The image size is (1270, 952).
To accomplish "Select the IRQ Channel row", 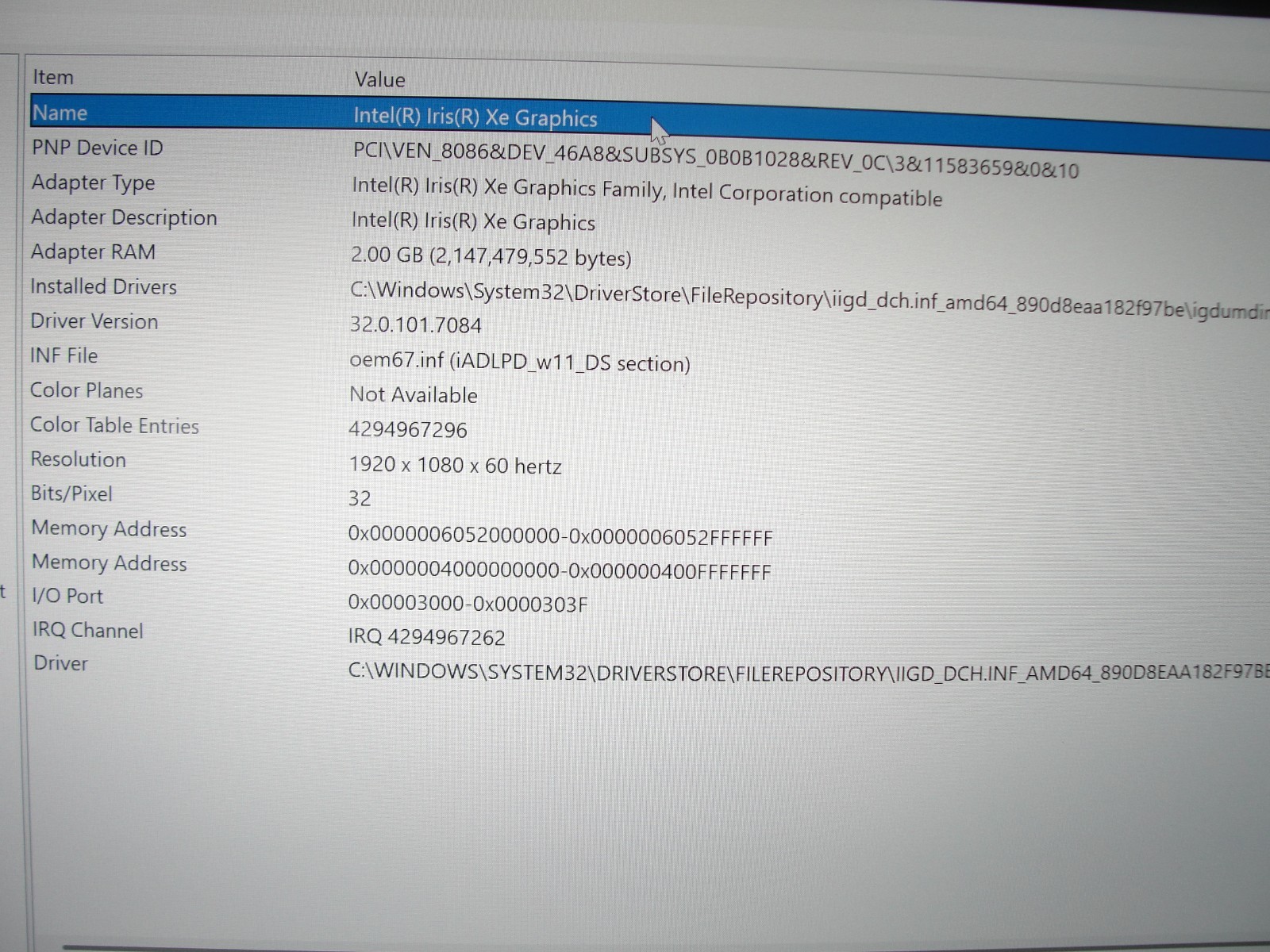I will pyautogui.click(x=87, y=630).
